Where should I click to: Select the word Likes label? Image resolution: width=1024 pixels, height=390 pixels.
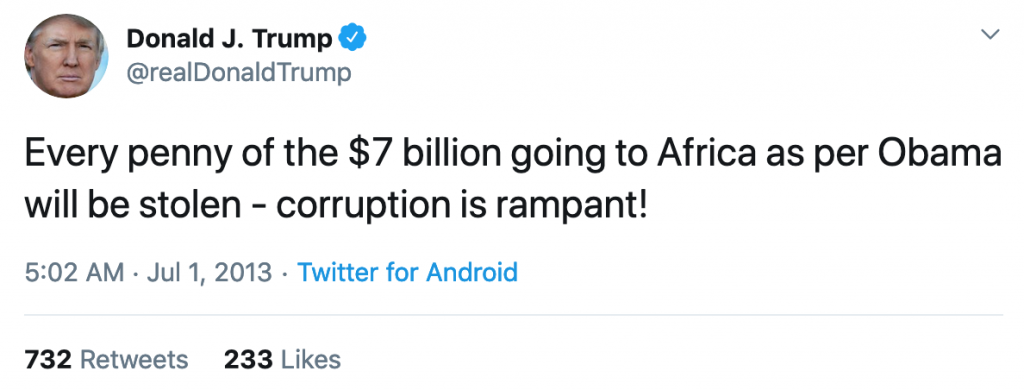(311, 360)
